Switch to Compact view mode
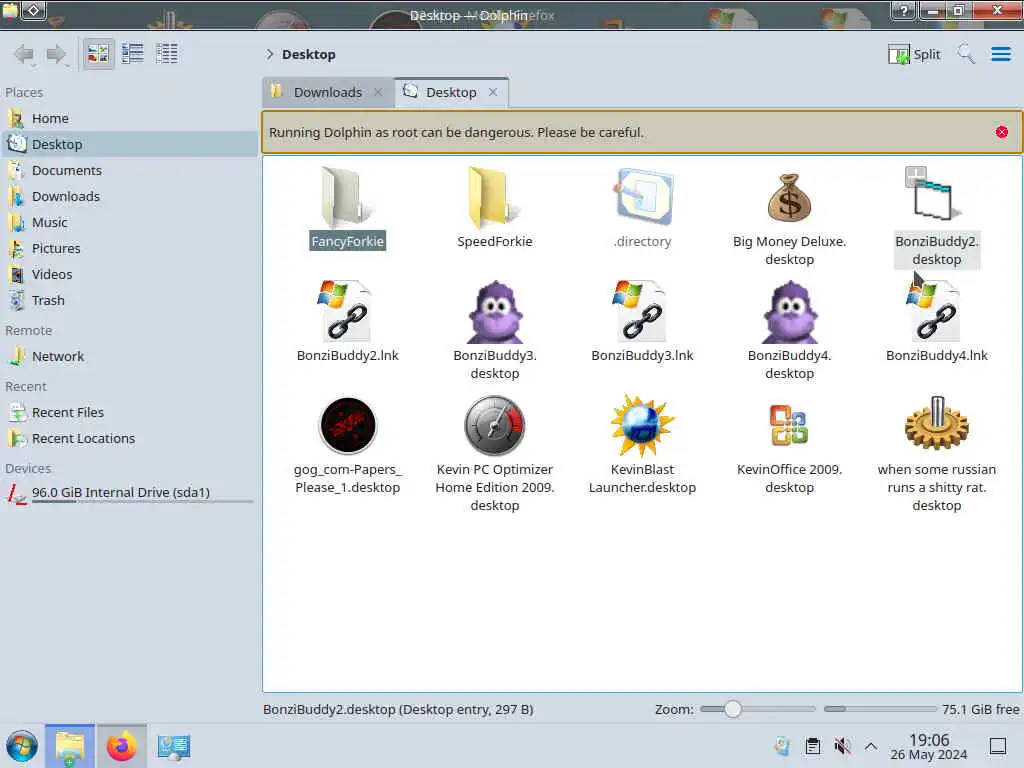This screenshot has height=768, width=1024. pyautogui.click(x=133, y=54)
